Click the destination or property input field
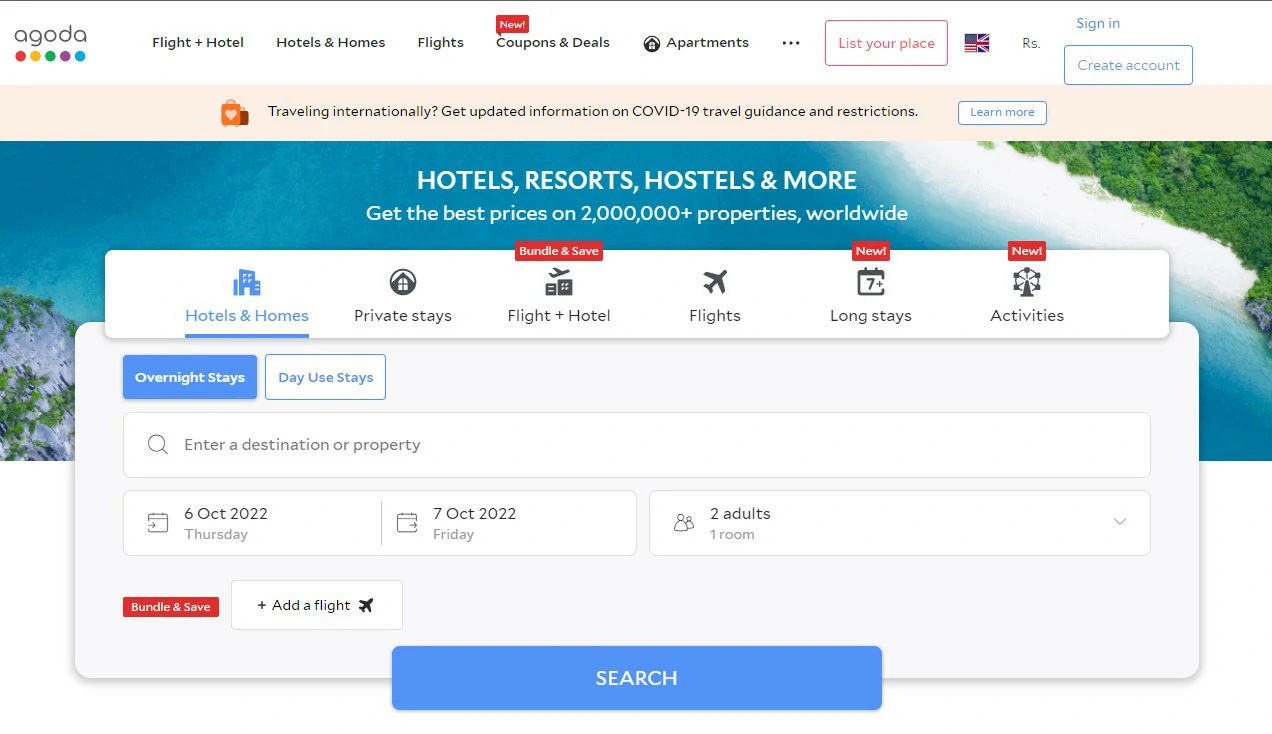The height and width of the screenshot is (734, 1272). 637,445
